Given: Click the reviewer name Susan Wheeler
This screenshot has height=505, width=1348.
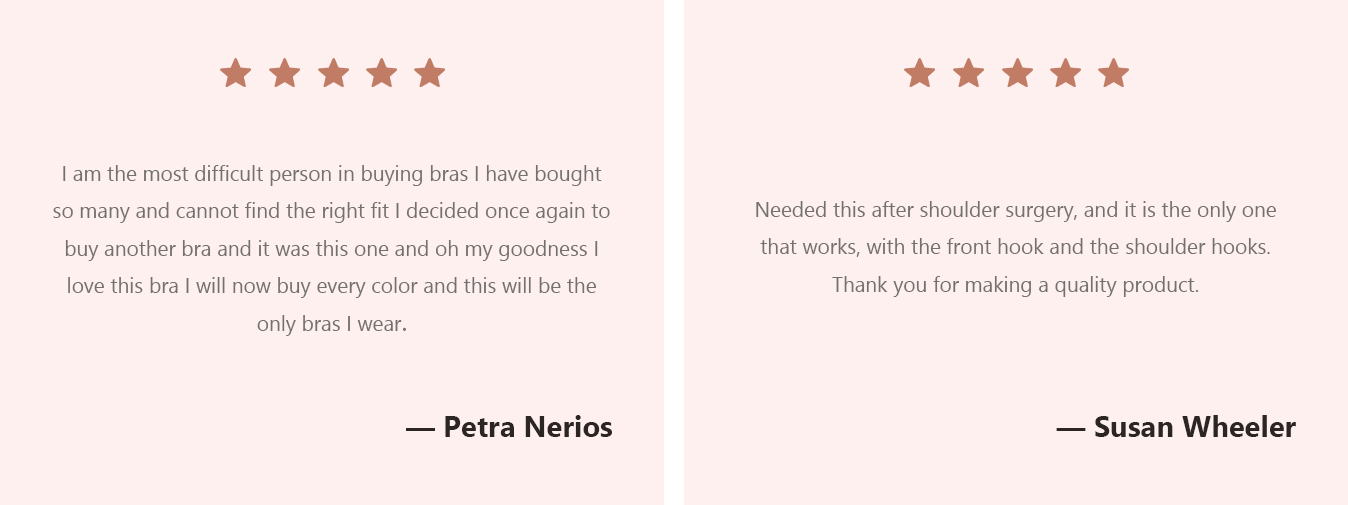Looking at the screenshot, I should pos(1194,427).
